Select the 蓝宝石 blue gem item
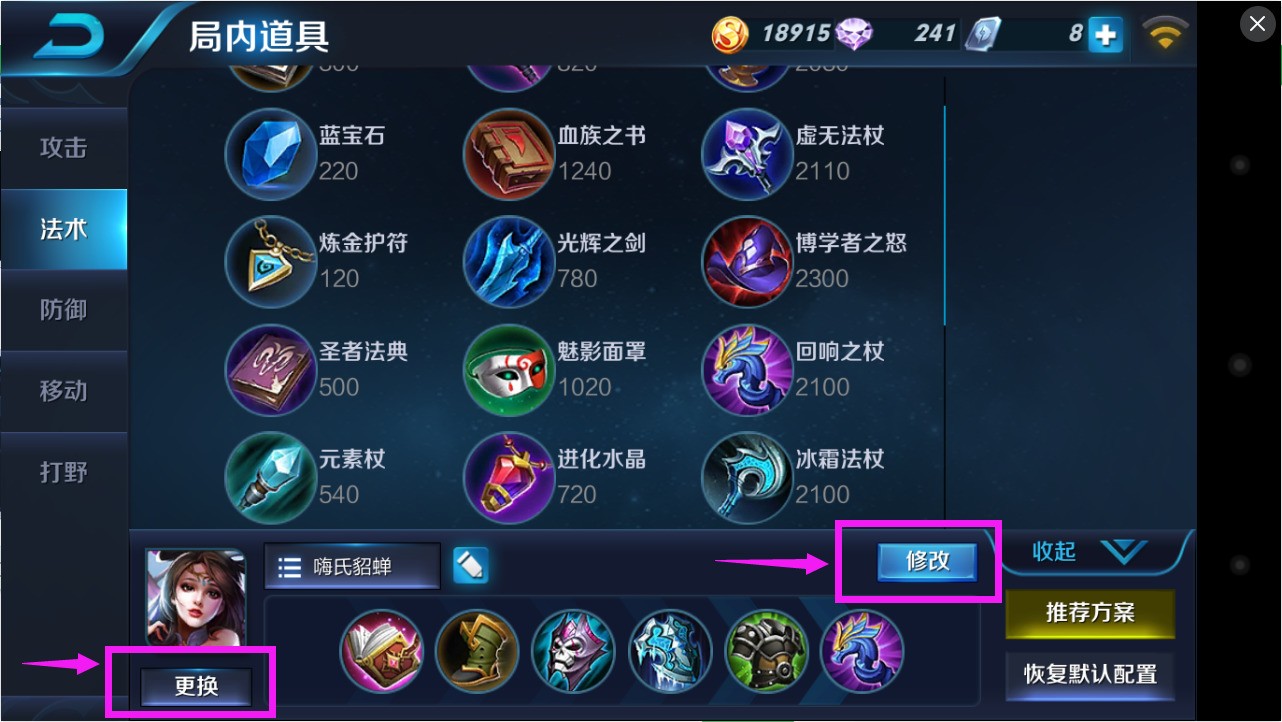Screen dimensions: 1282x722 (x=270, y=153)
